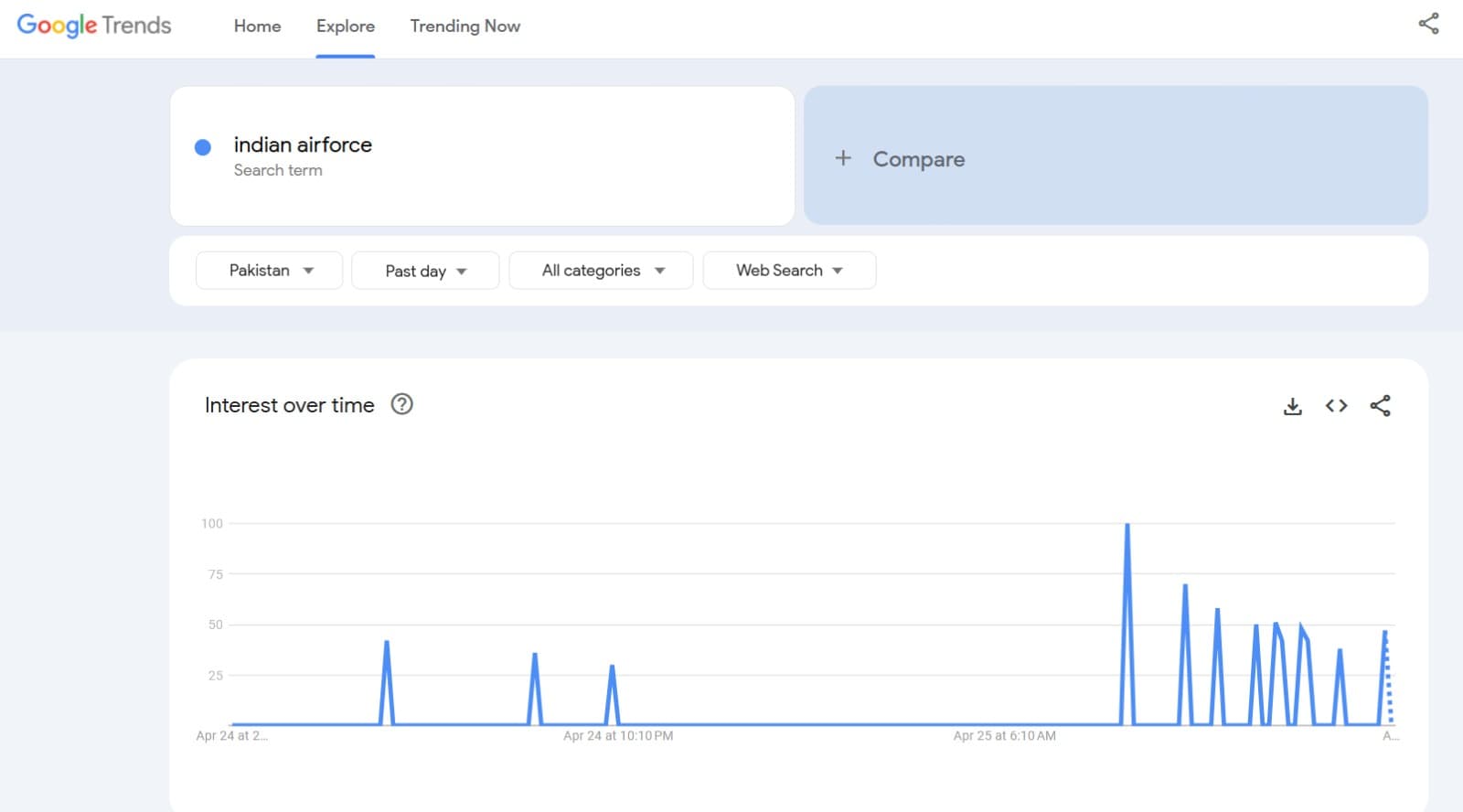Expand the Past day time range dropdown
This screenshot has height=812, width=1463.
[x=425, y=271]
